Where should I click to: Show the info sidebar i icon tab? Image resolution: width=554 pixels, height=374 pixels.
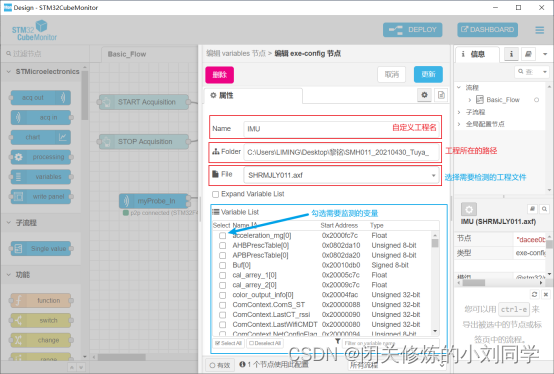coord(511,54)
